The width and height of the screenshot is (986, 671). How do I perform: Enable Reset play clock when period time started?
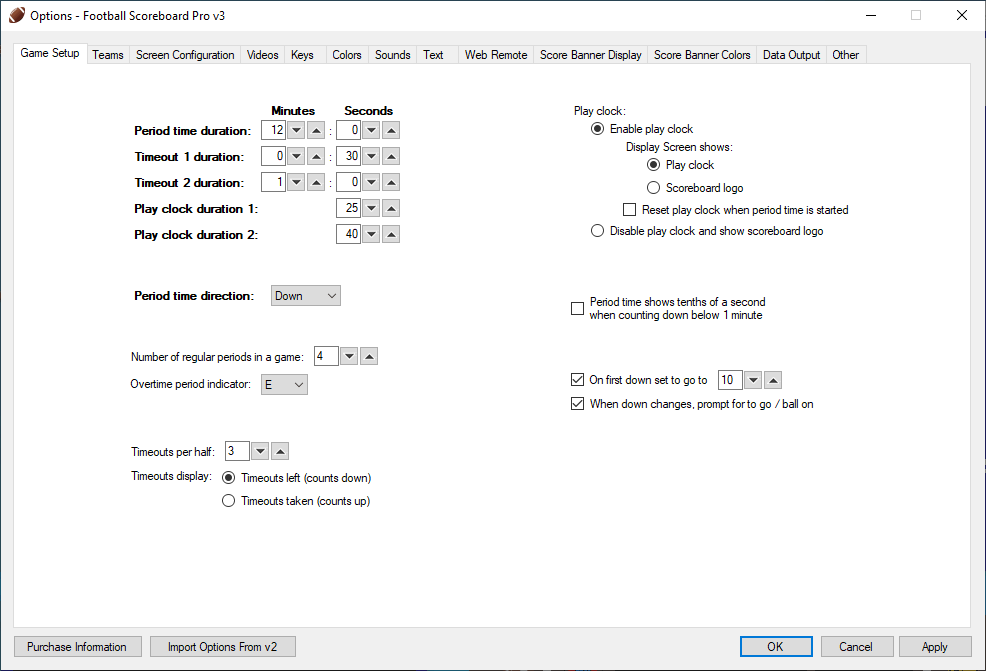click(x=629, y=210)
